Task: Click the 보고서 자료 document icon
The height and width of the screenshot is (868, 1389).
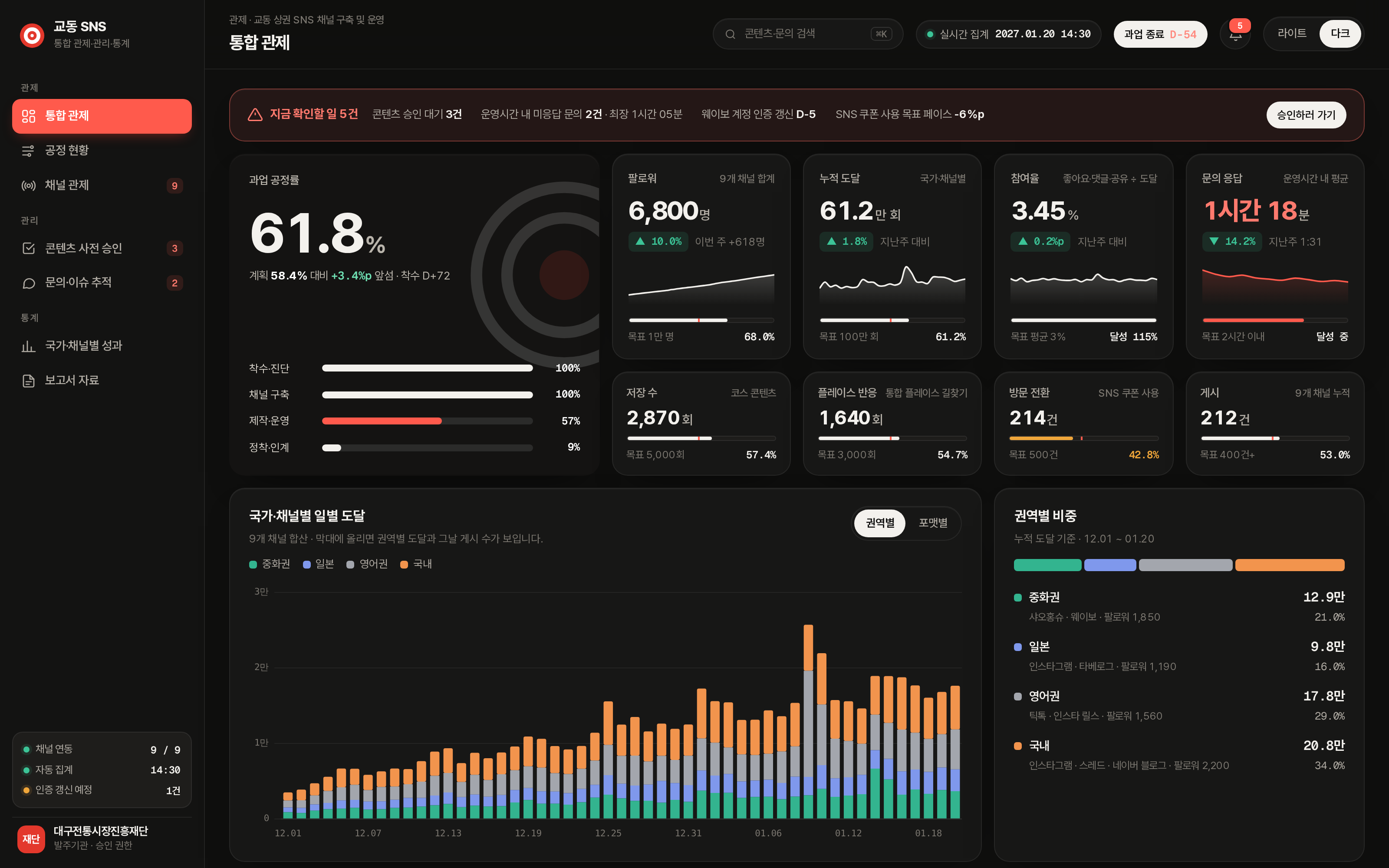Action: pos(29,381)
